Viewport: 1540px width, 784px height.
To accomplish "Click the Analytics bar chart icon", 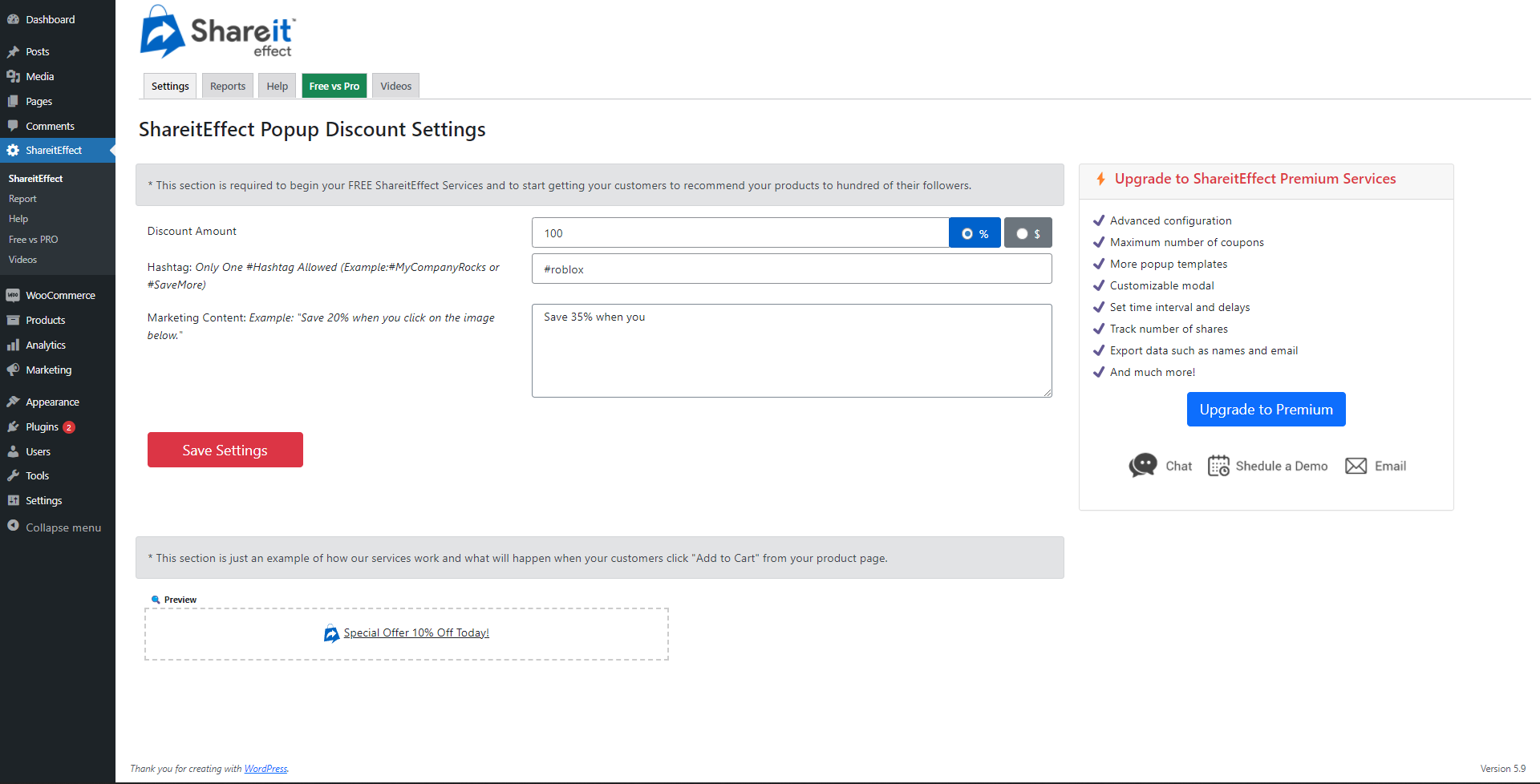I will click(x=13, y=345).
